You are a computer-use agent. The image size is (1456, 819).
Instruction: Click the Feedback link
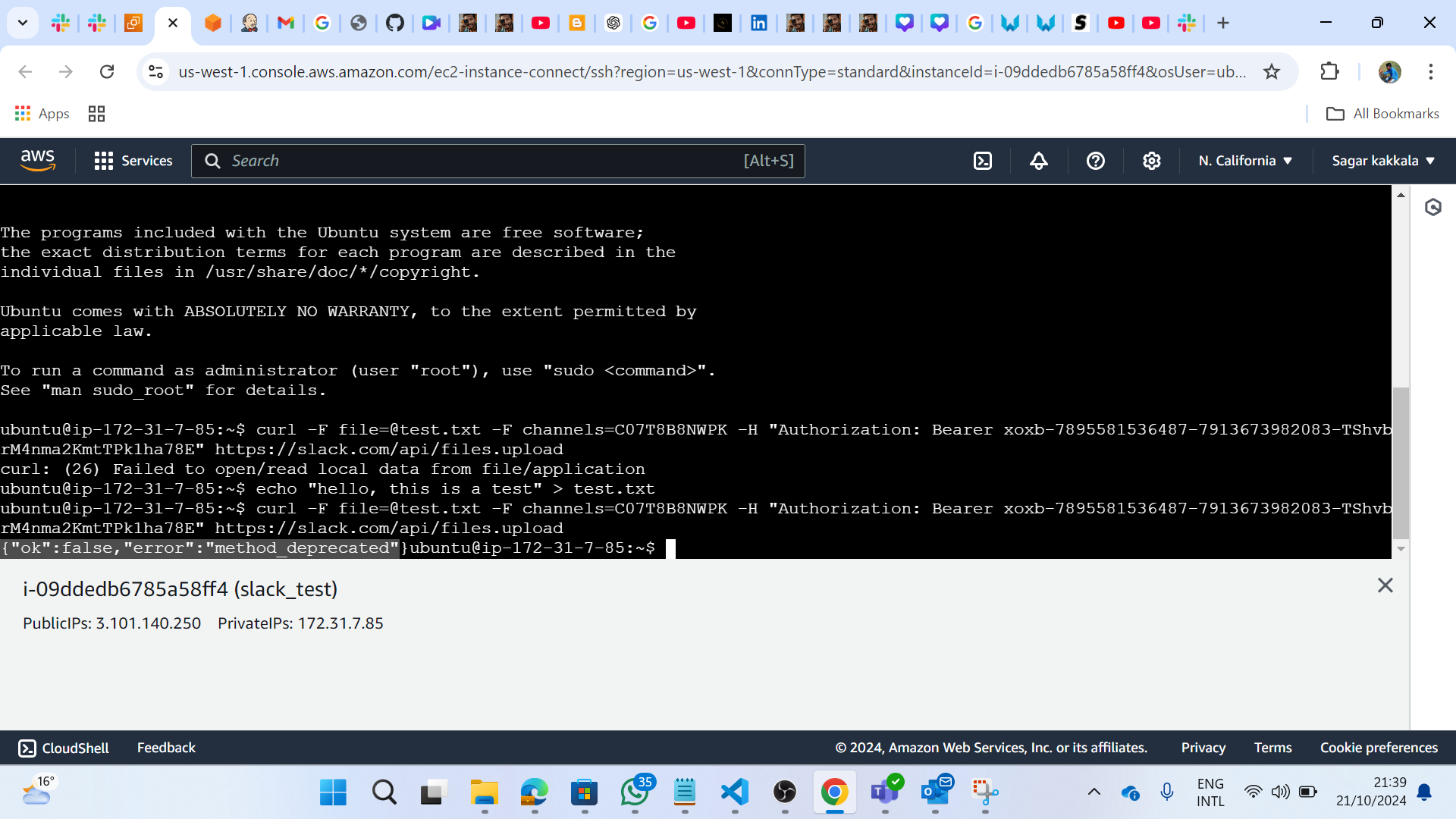(x=166, y=748)
